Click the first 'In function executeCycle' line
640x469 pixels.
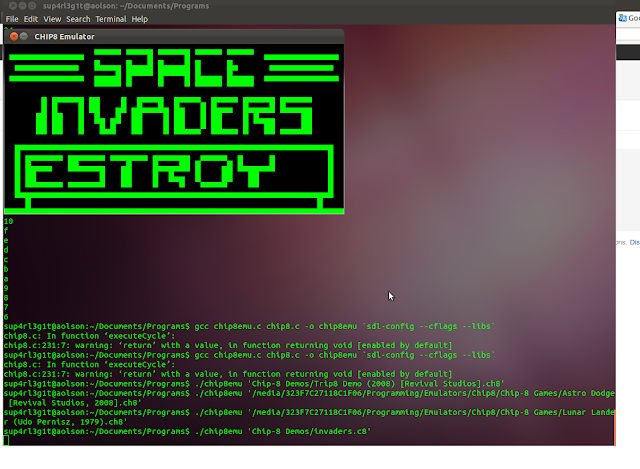(89, 336)
